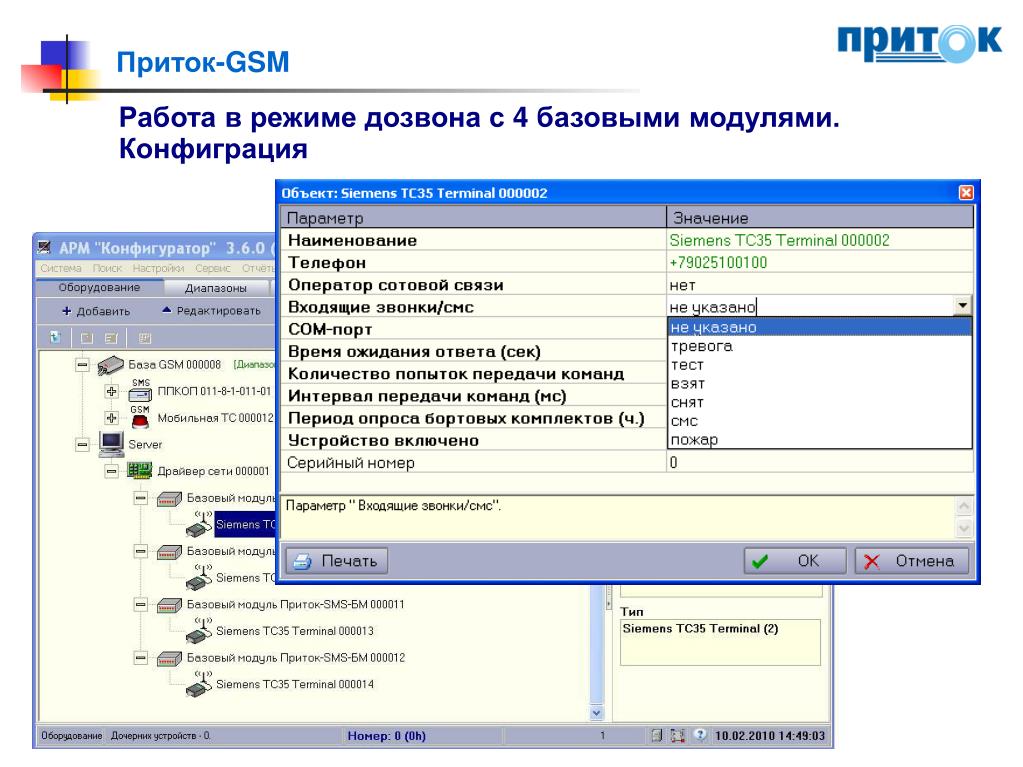Screen dimensions: 1023x767
Task: Select Siemens TC35 Terminal 000014 modem icon
Action: [x=199, y=684]
